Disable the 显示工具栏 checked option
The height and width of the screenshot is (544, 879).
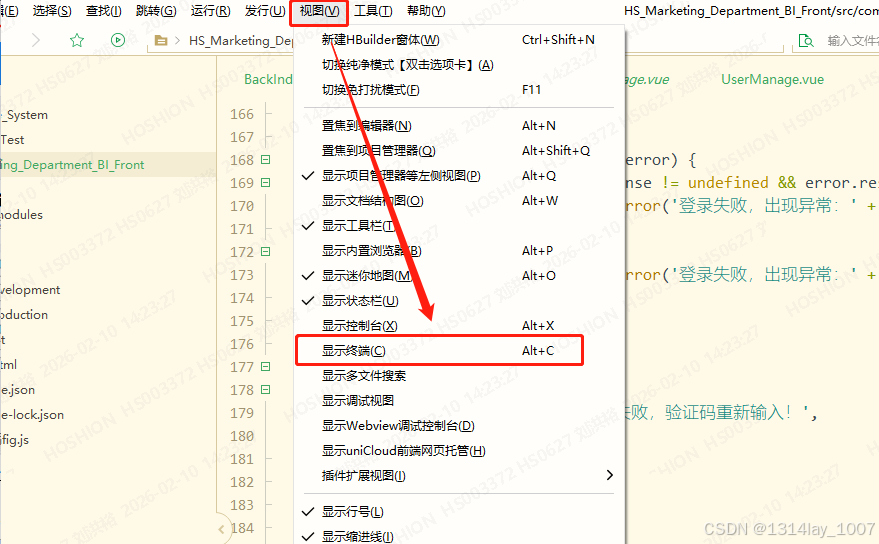[358, 226]
